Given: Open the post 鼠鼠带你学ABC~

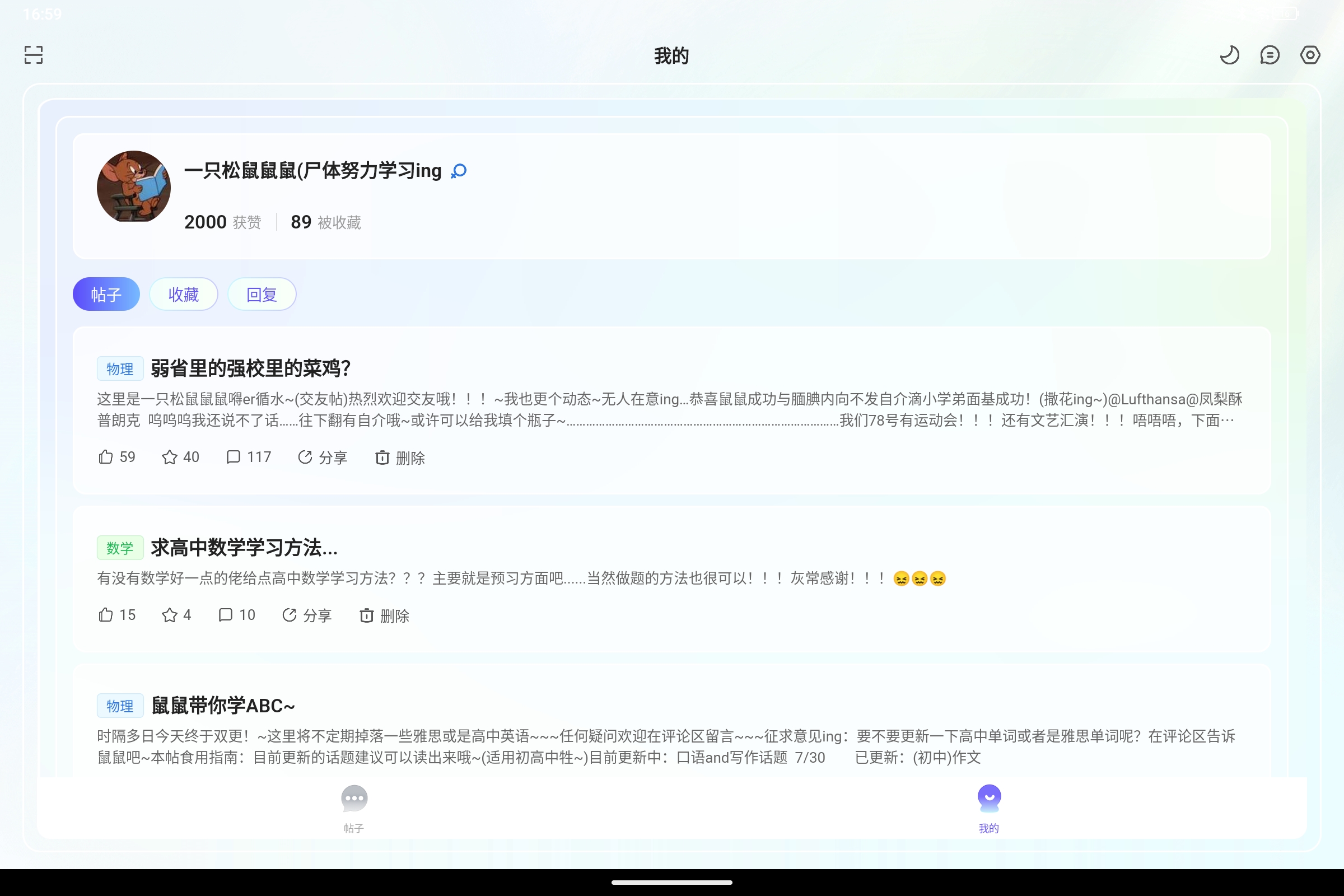Looking at the screenshot, I should (223, 706).
